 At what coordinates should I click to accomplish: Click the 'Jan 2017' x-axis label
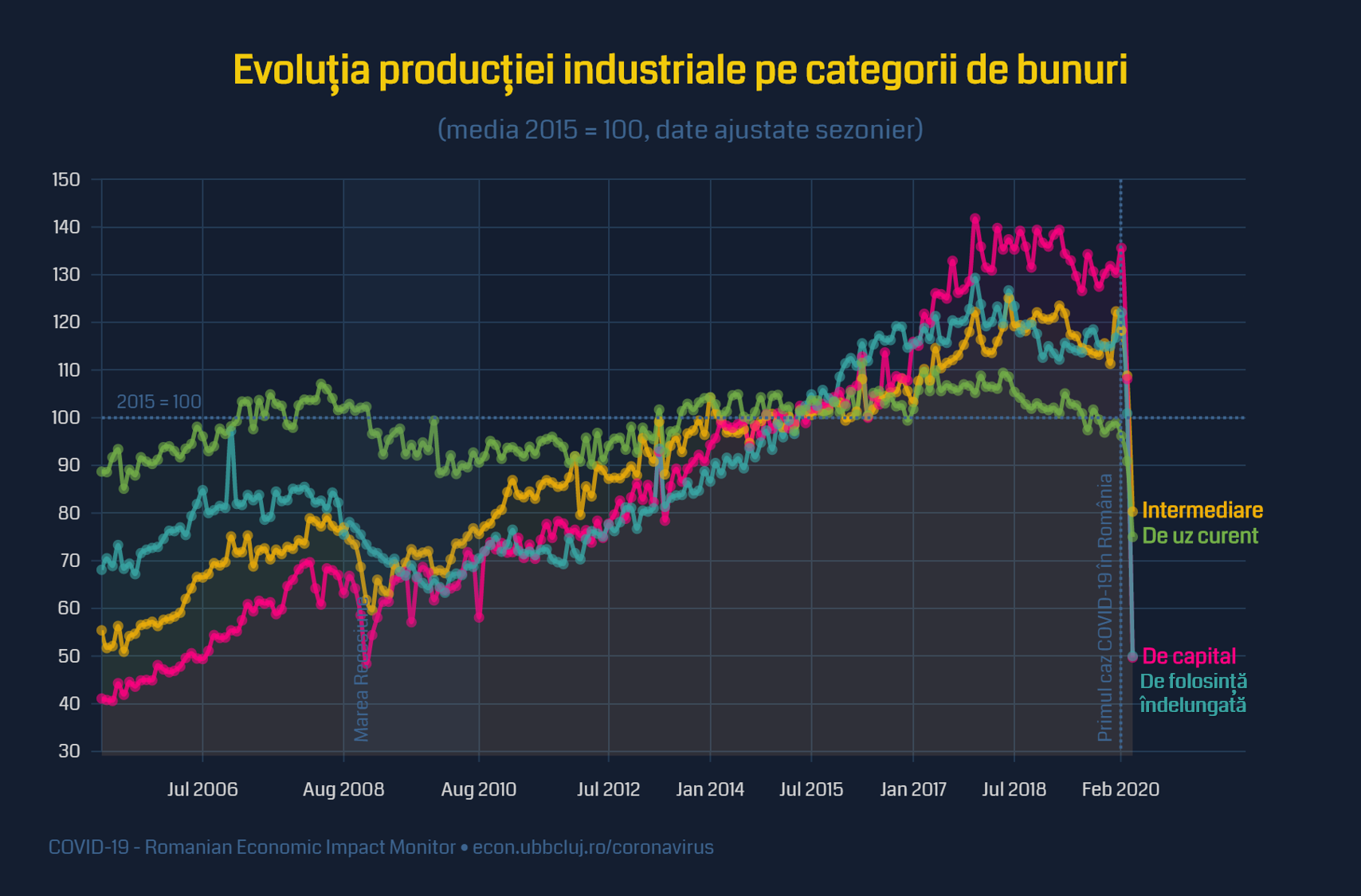913,789
